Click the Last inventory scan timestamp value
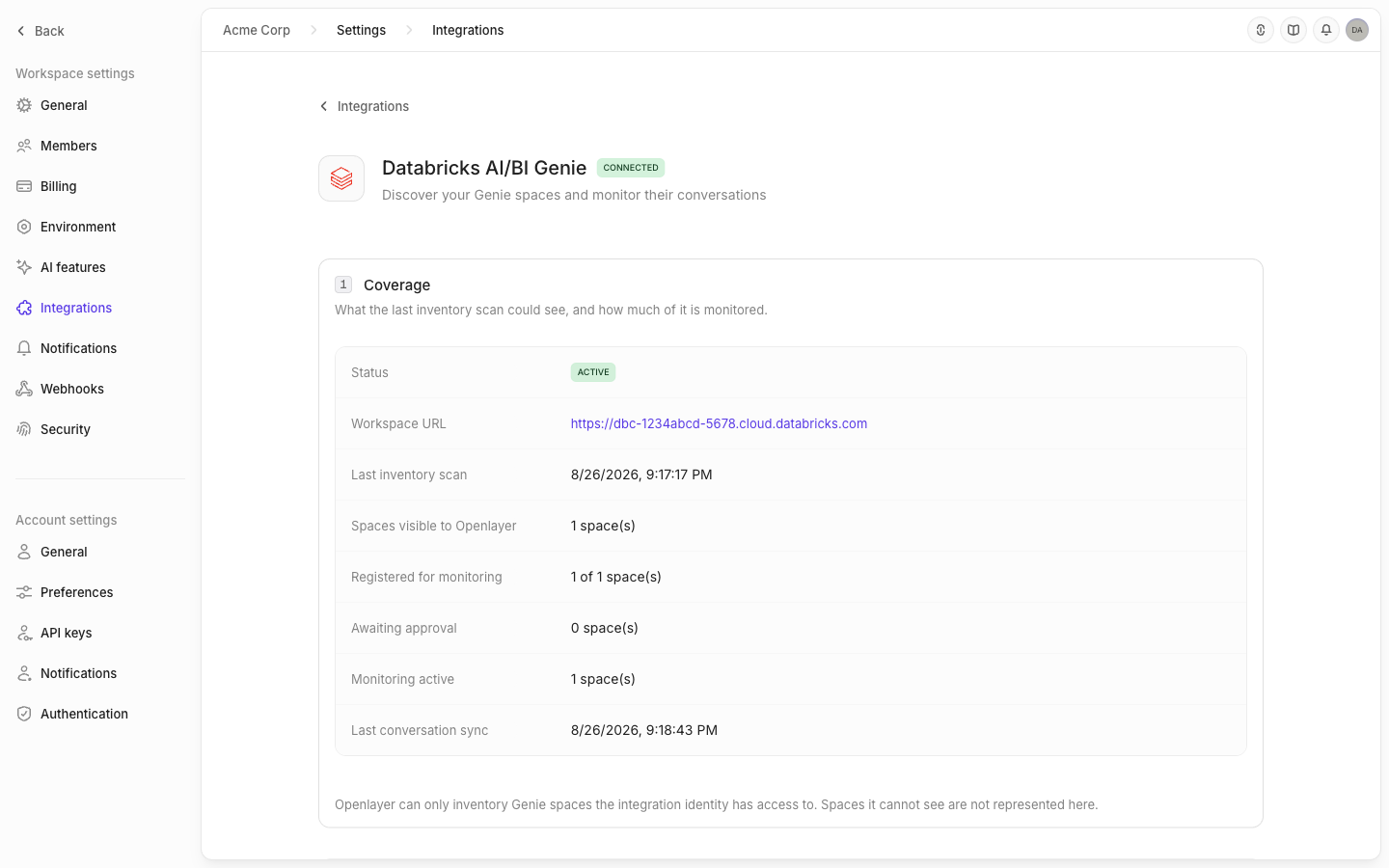 tap(641, 475)
